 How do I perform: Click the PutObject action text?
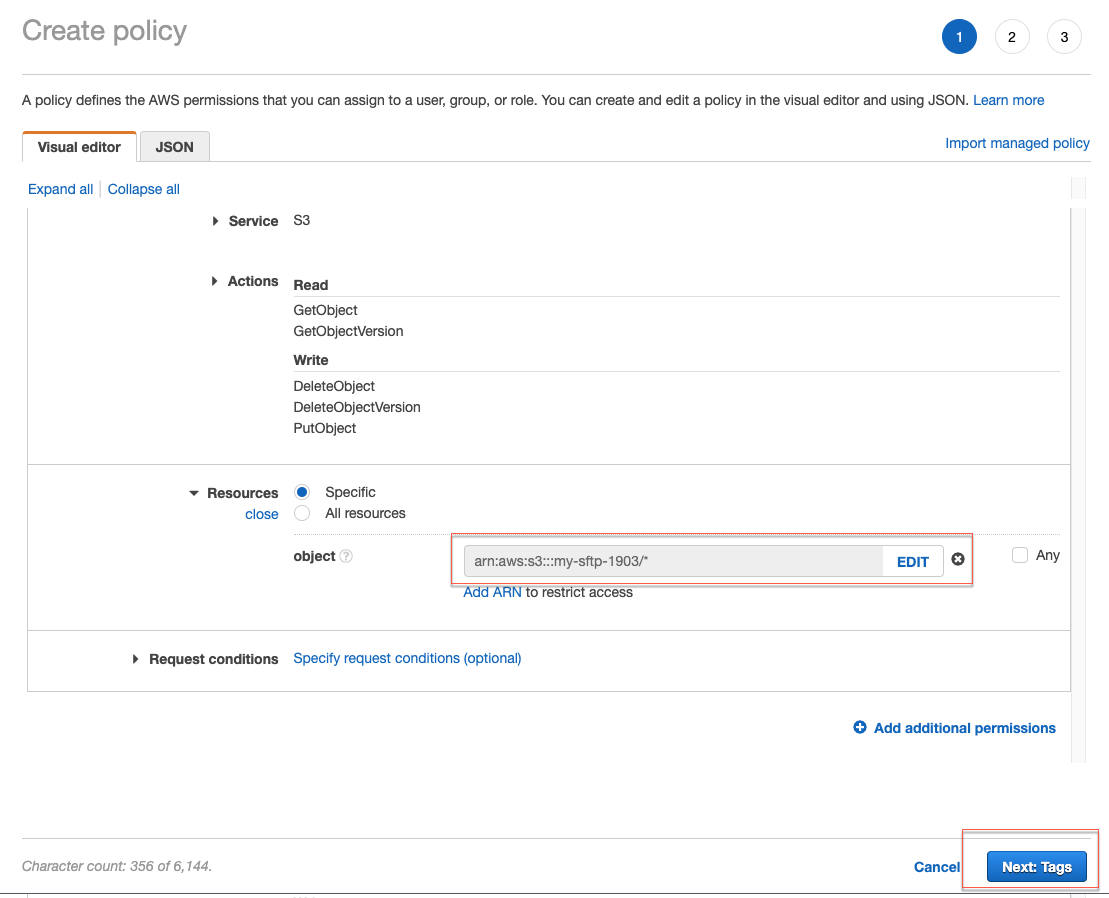click(x=325, y=428)
